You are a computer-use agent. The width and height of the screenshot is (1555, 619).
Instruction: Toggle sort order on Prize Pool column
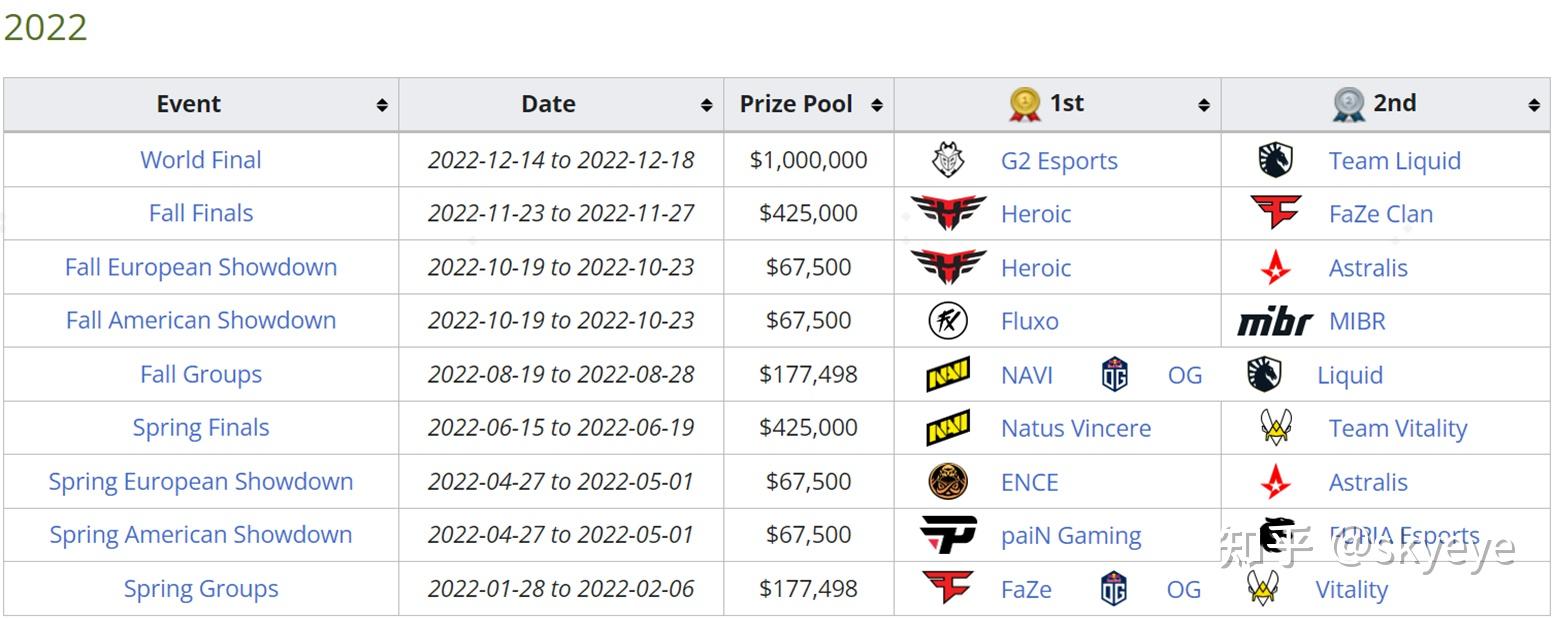pos(878,103)
